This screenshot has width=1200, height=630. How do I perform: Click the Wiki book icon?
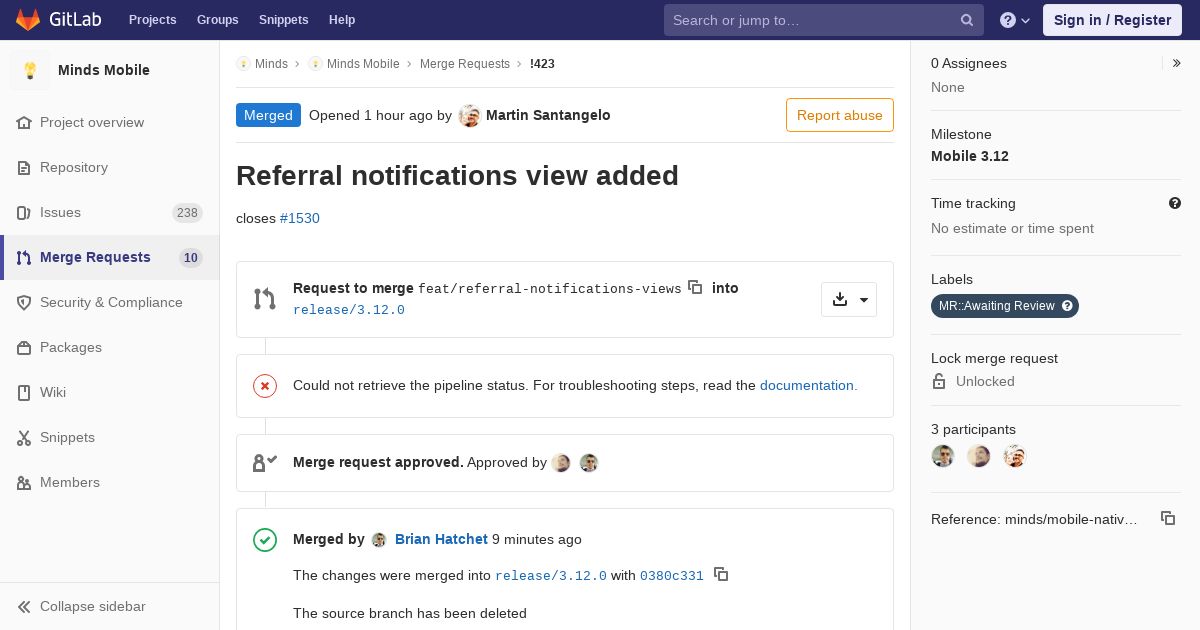[24, 392]
